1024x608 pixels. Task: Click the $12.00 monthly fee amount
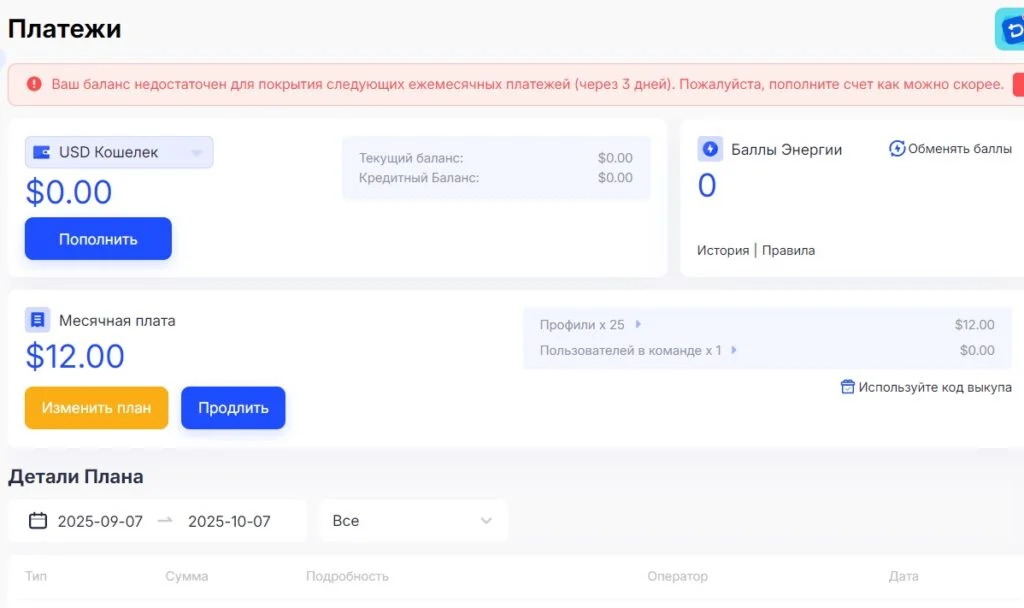click(x=75, y=356)
